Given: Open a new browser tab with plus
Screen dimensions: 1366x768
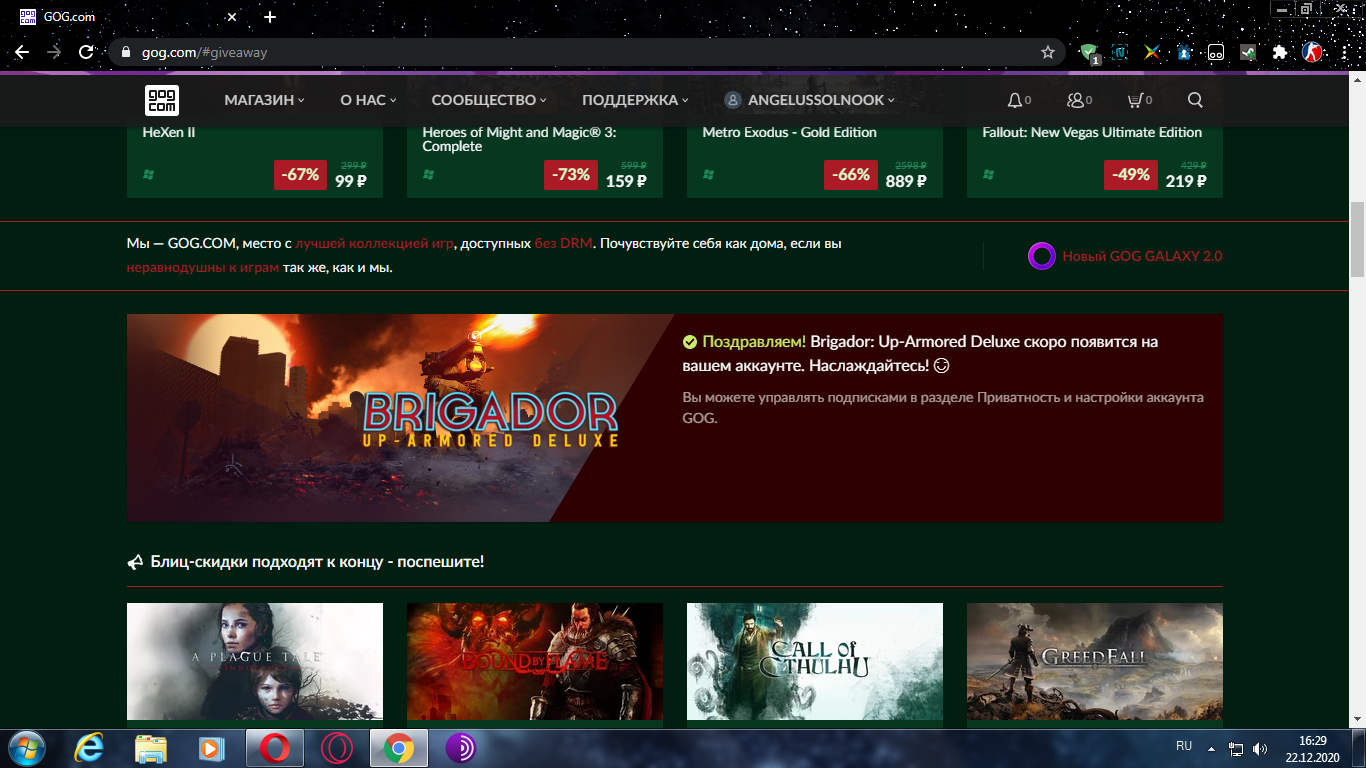Looking at the screenshot, I should (270, 17).
